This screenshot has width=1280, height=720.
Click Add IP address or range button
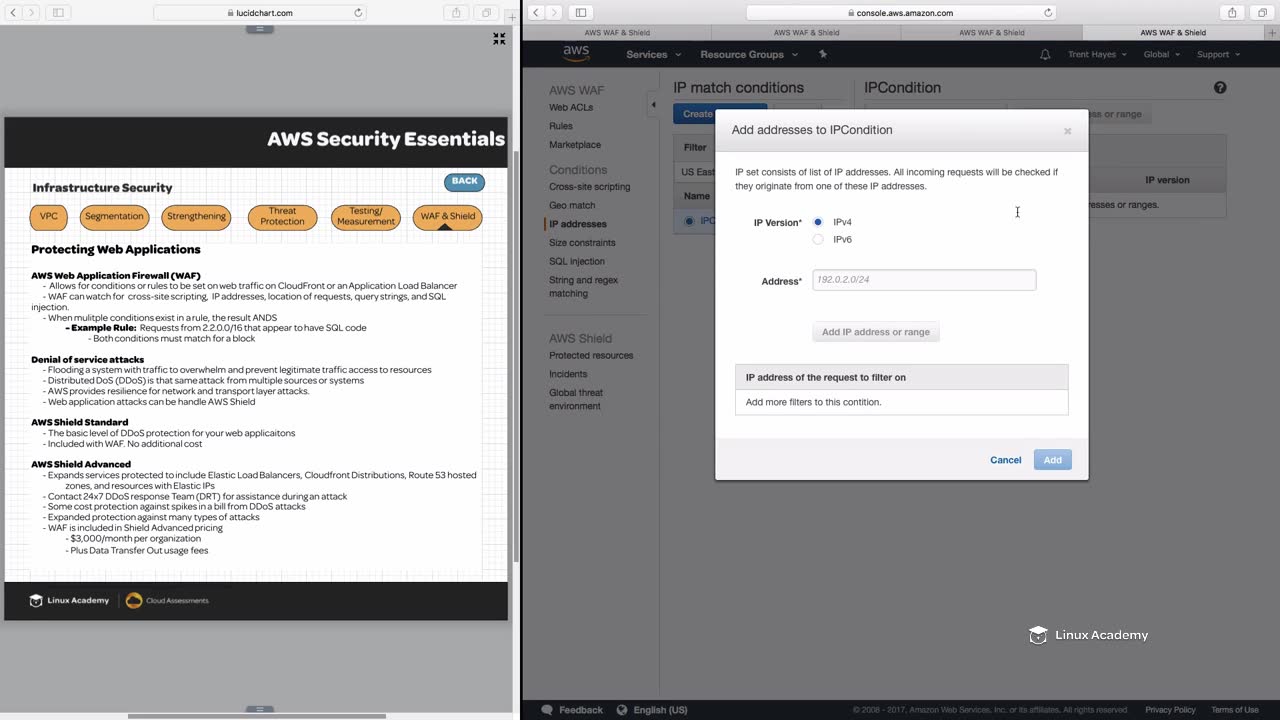pos(876,332)
